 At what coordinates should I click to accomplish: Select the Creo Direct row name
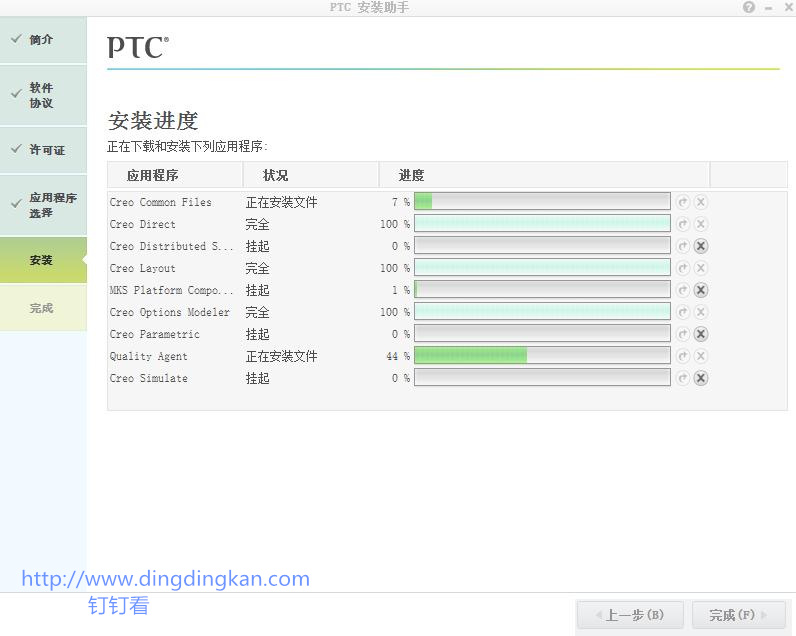[x=143, y=224]
